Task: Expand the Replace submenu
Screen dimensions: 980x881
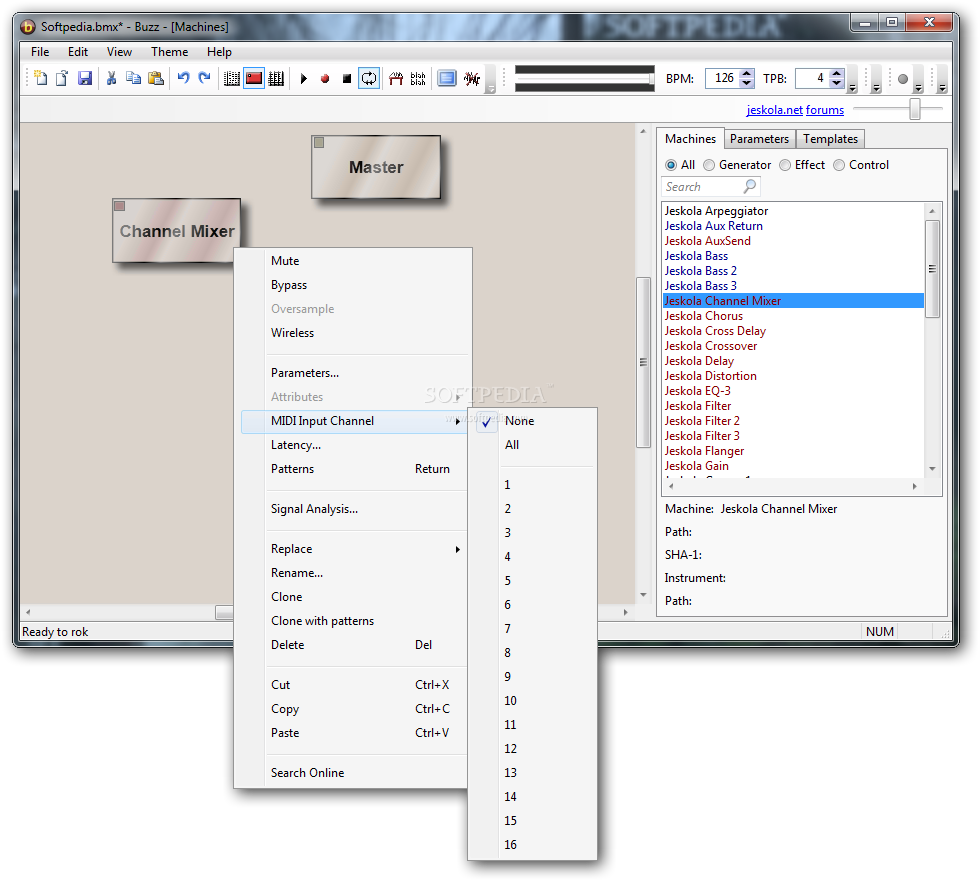Action: click(354, 549)
